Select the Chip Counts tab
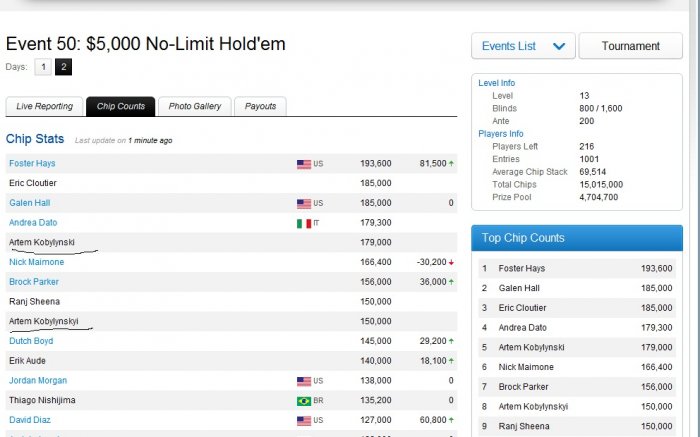This screenshot has width=700, height=437. 120,106
